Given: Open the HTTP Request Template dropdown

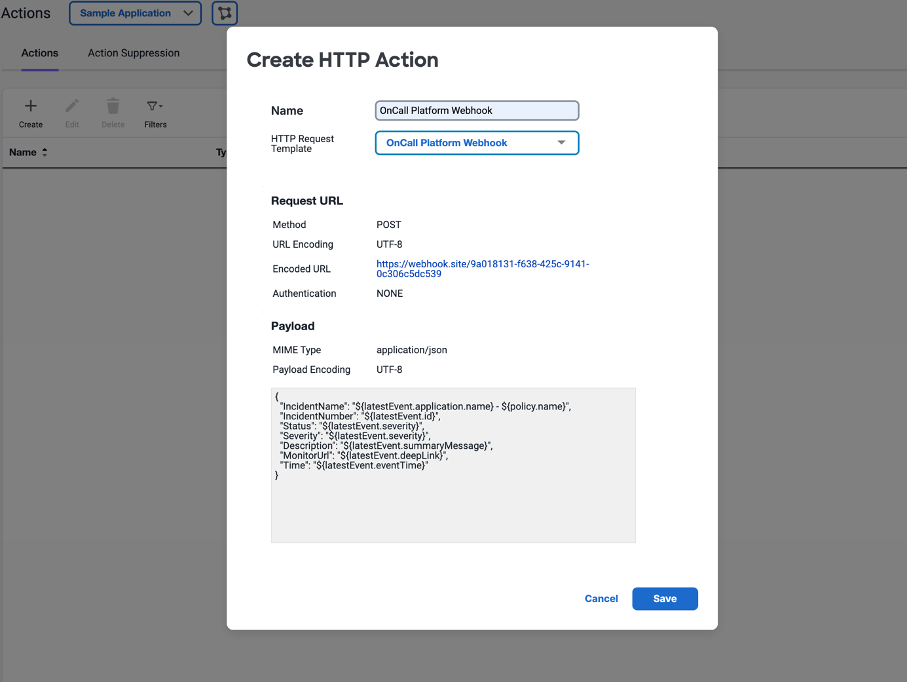Looking at the screenshot, I should (x=476, y=143).
